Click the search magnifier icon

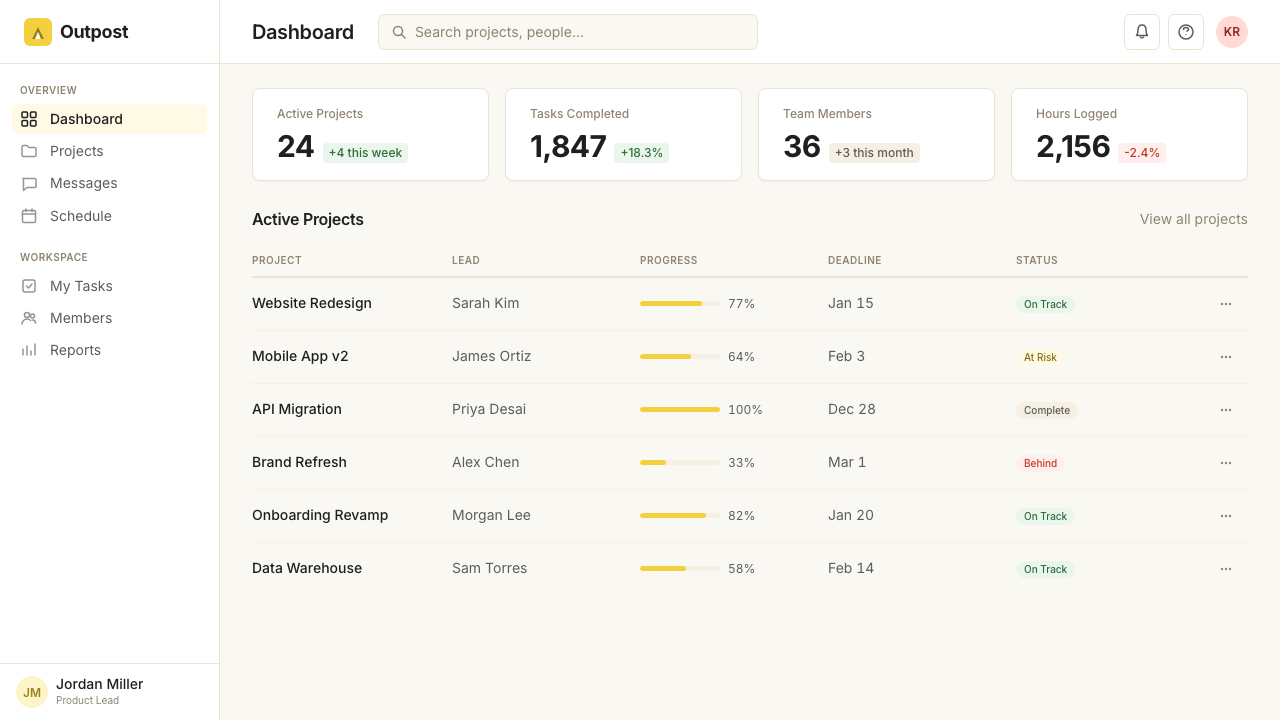(x=399, y=32)
